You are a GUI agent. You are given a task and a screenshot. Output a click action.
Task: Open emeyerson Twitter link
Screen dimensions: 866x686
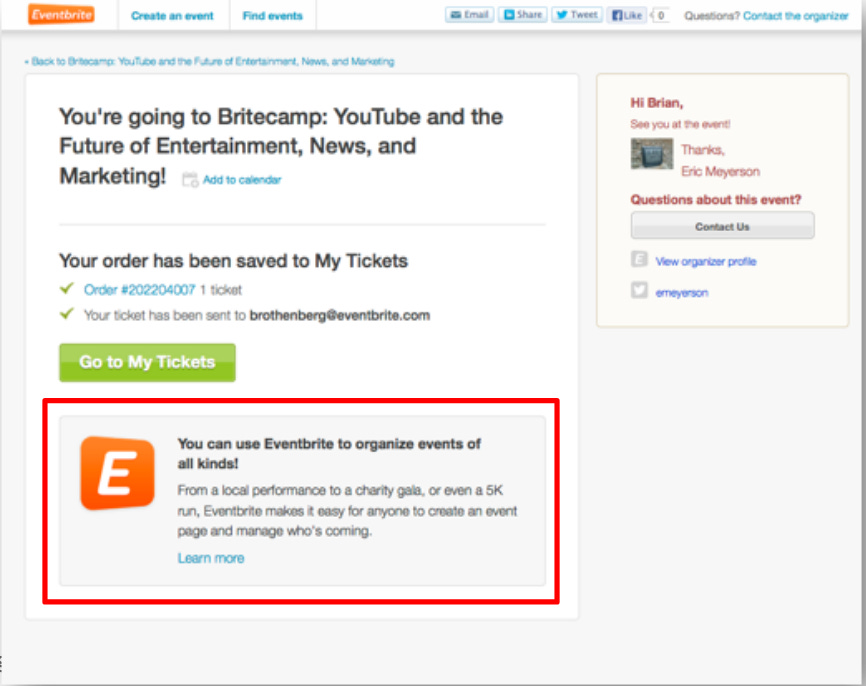click(682, 293)
